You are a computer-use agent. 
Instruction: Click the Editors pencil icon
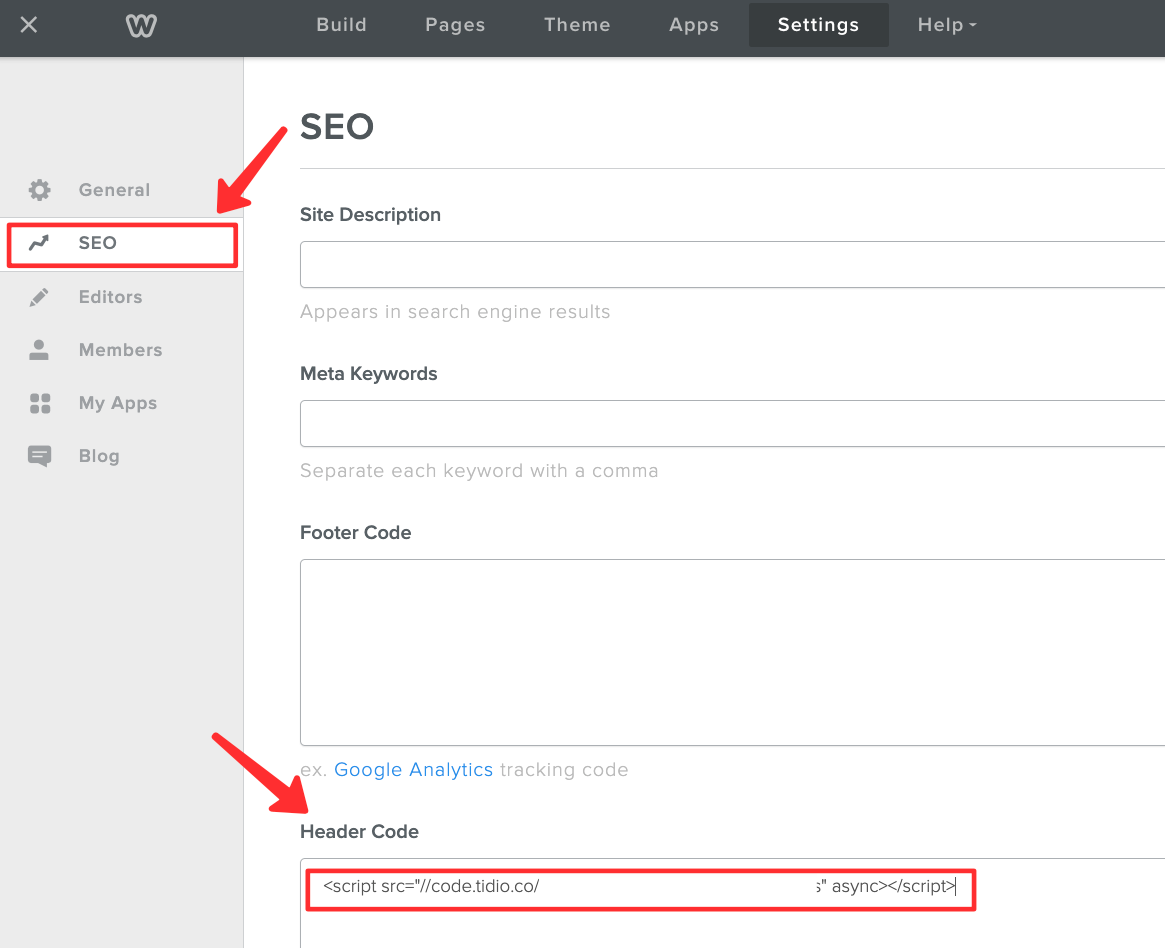tap(39, 297)
